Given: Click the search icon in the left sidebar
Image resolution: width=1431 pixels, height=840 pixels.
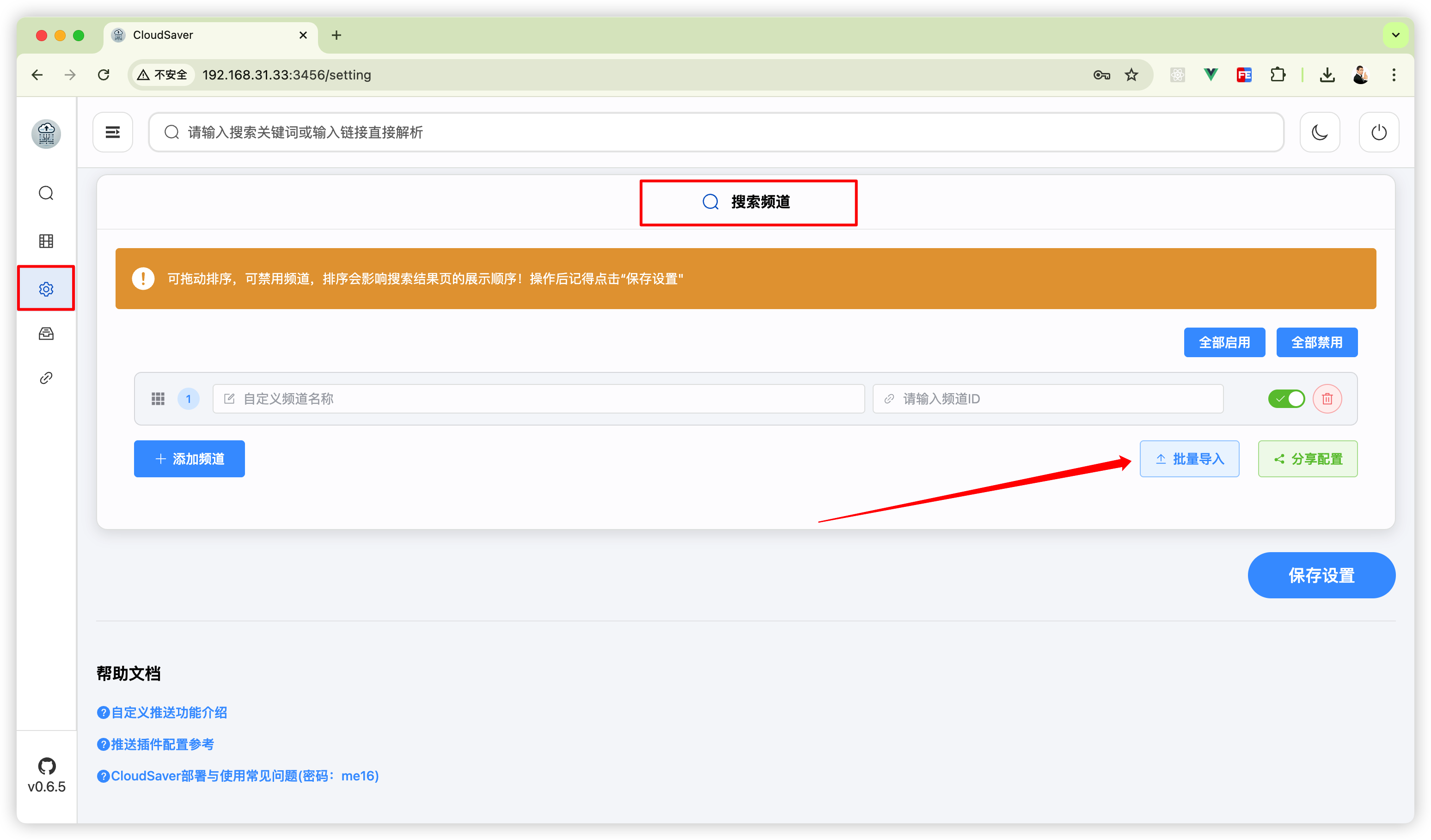Looking at the screenshot, I should (x=46, y=193).
